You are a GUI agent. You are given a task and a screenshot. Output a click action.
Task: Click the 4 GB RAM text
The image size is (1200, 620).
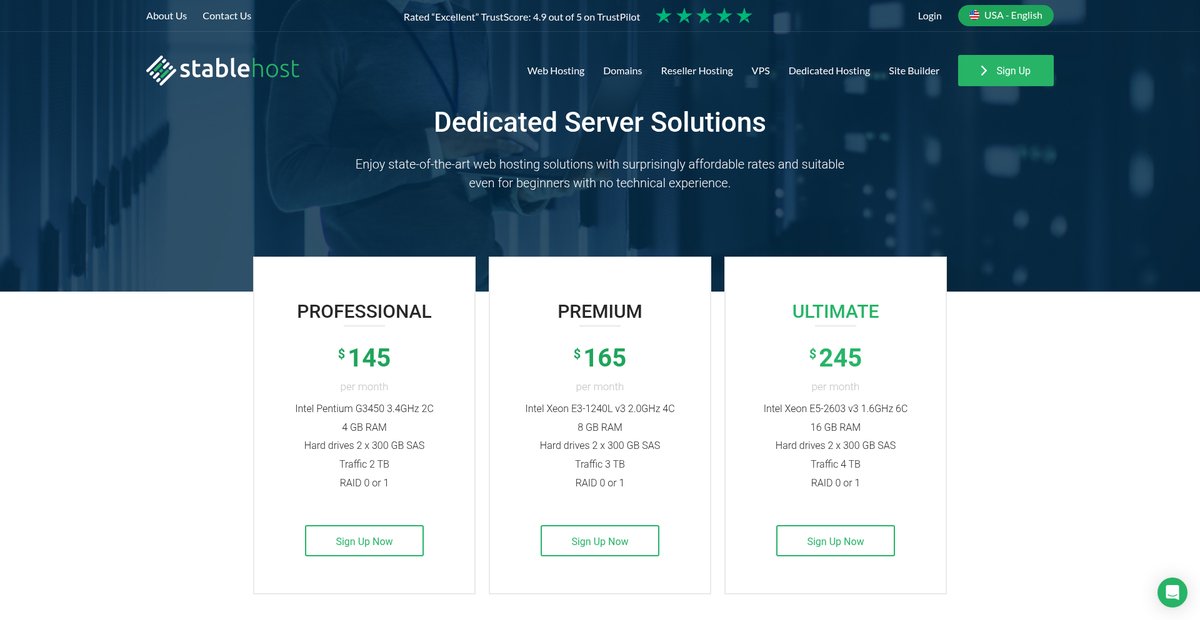pyautogui.click(x=364, y=427)
